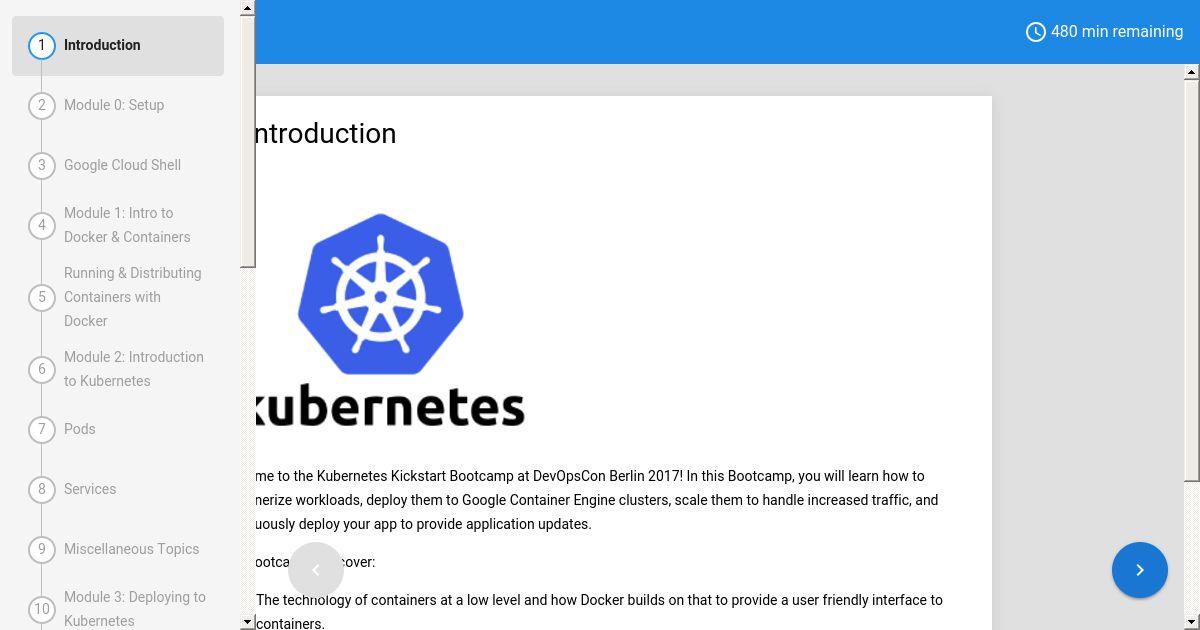Open Module 2: Introduction to Kubernetes
This screenshot has width=1200, height=630.
click(118, 369)
